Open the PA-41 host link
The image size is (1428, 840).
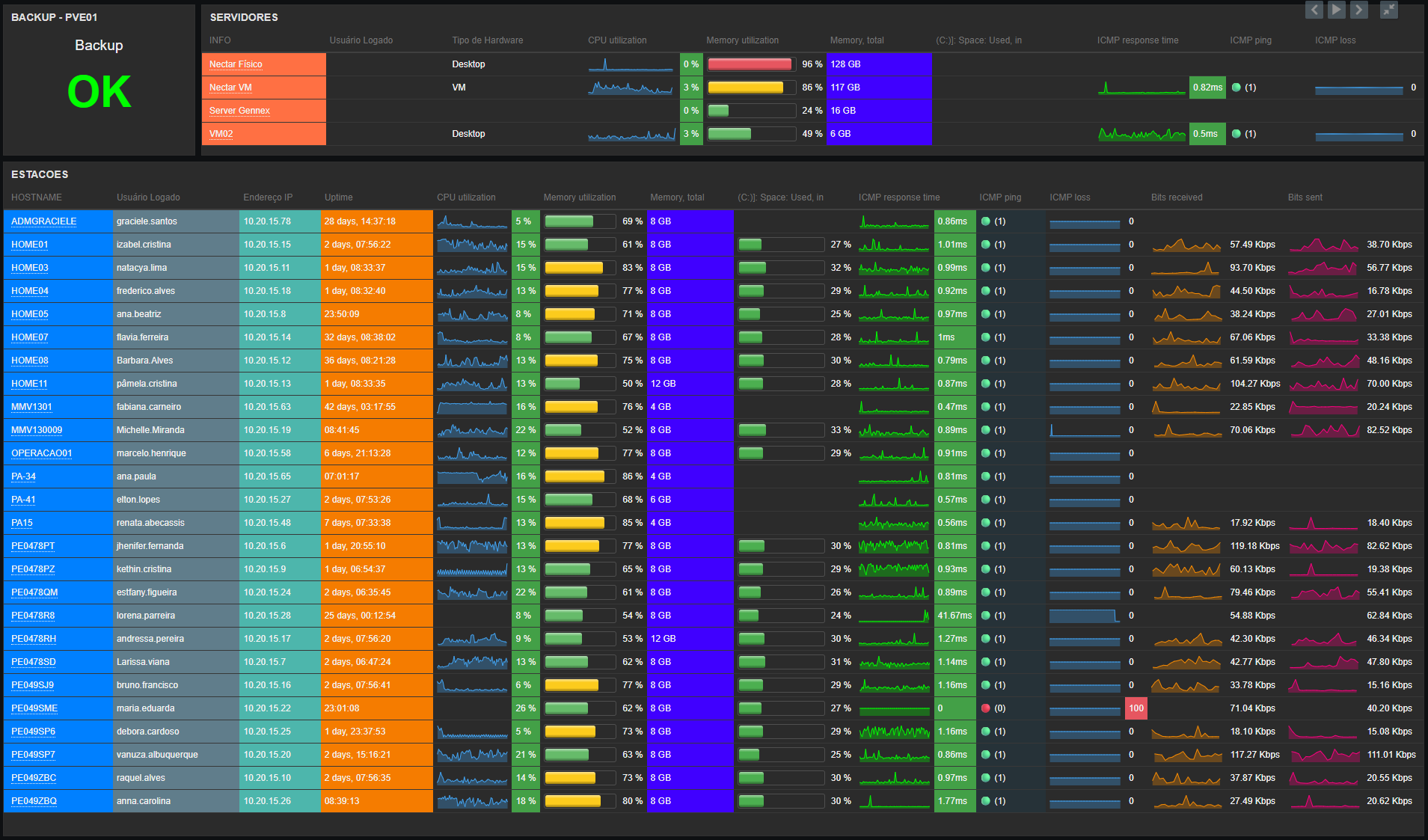[23, 500]
